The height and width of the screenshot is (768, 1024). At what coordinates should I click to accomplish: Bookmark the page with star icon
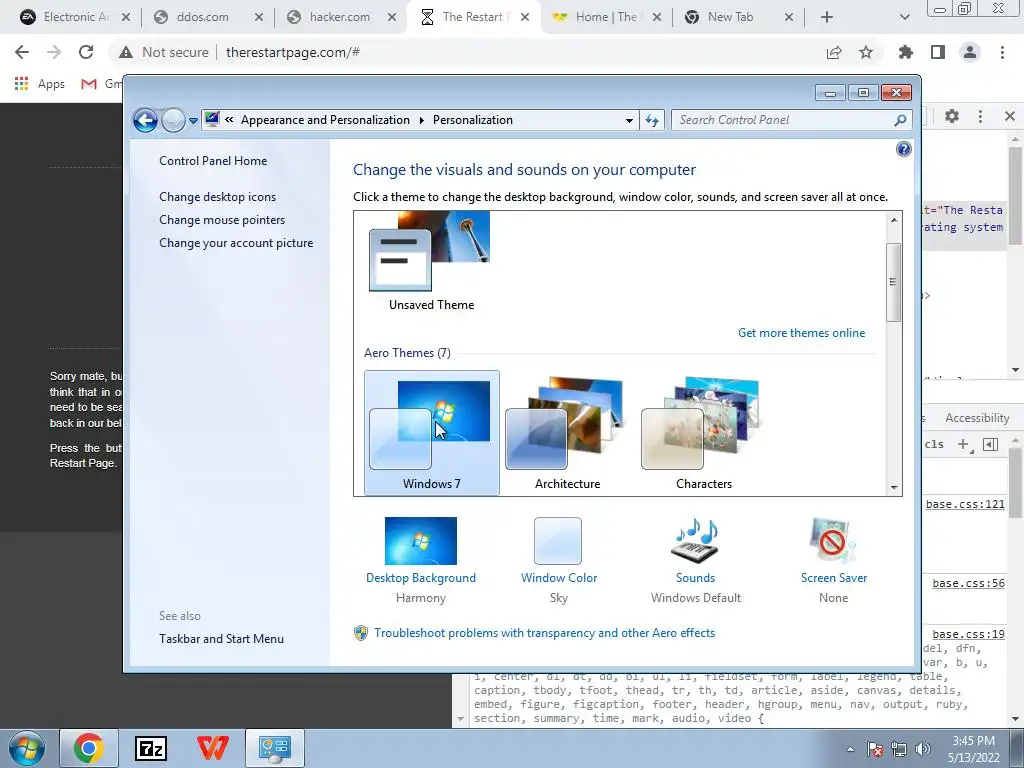click(866, 52)
